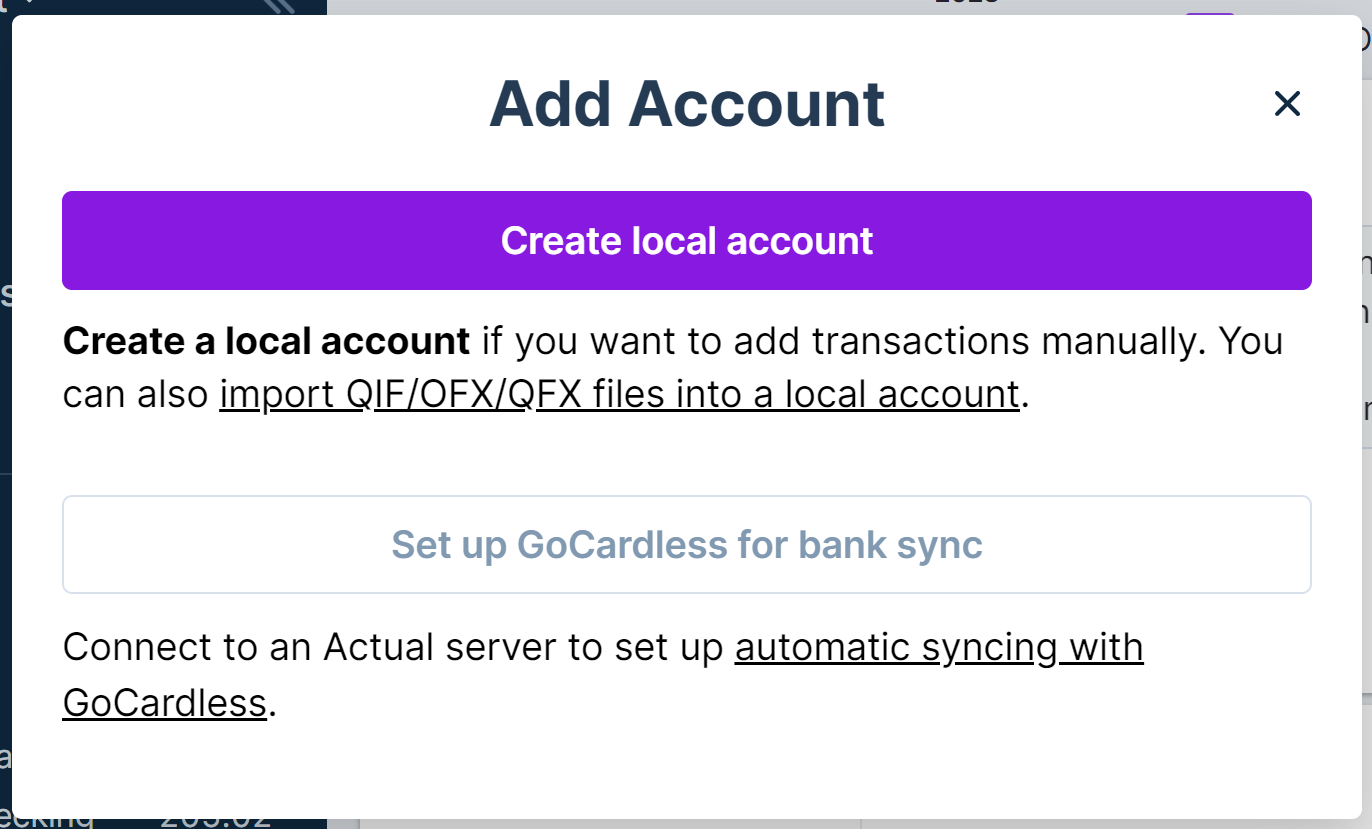1372x829 pixels.
Task: Click the "Create local account" button
Action: point(686,240)
